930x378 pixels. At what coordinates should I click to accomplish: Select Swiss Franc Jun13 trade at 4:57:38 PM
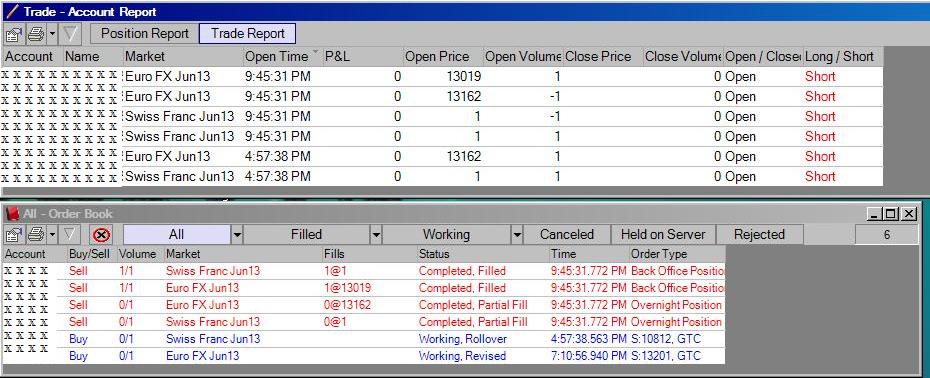[x=442, y=176]
